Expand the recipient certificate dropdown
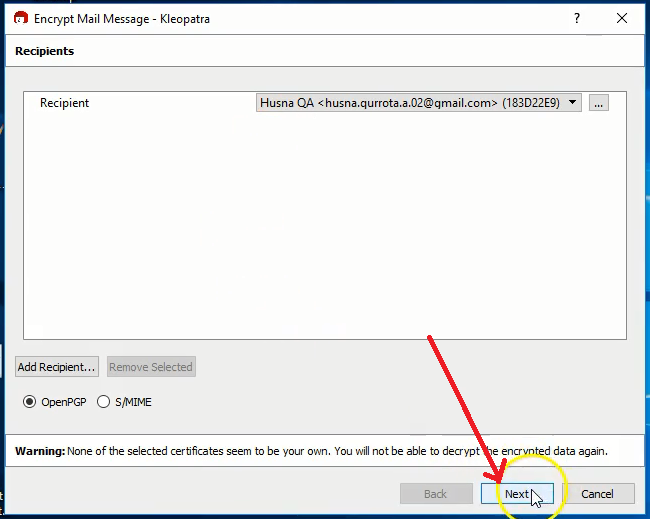 tap(419, 103)
